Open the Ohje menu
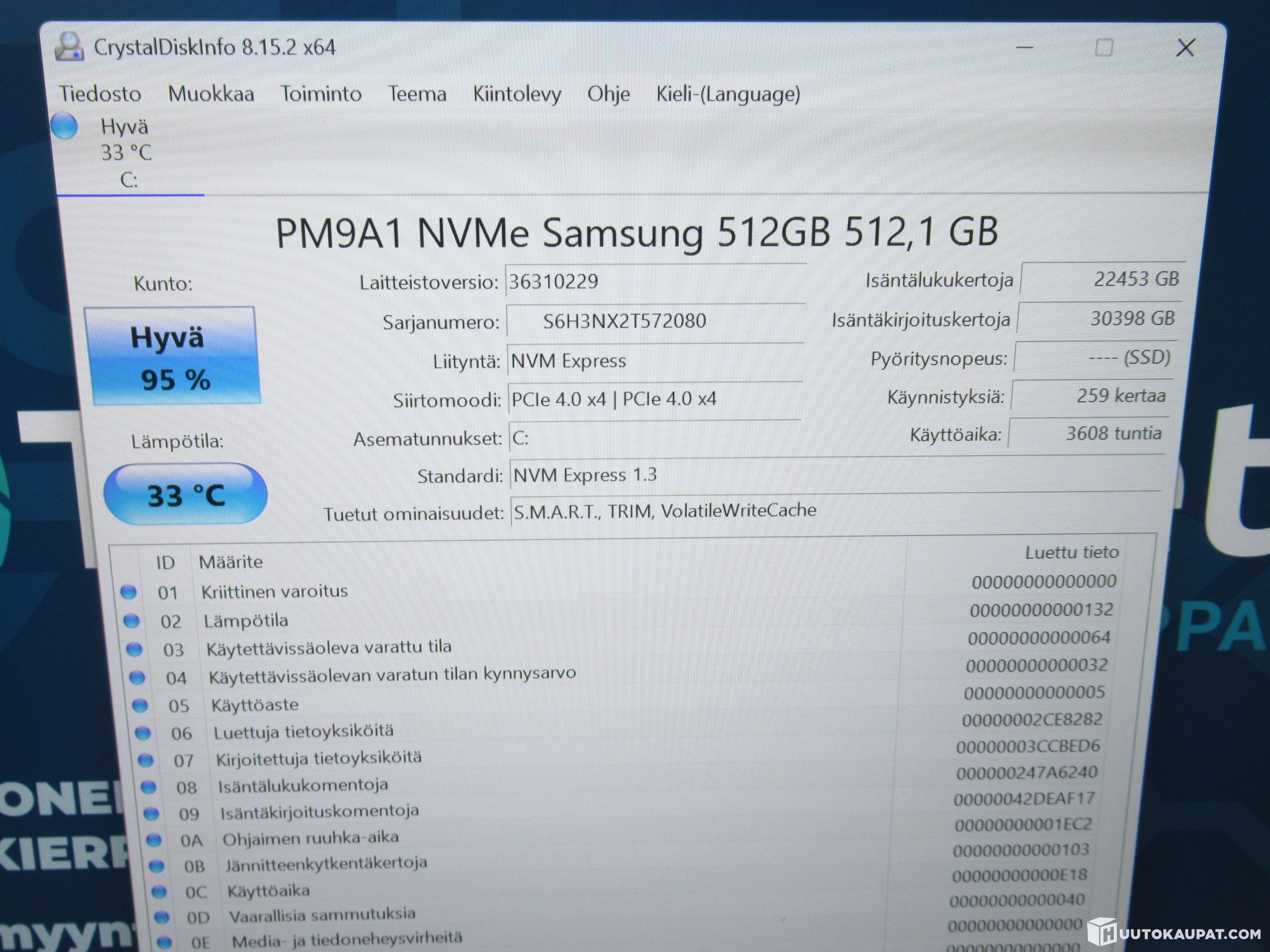Screen dimensions: 1270x952 point(608,94)
